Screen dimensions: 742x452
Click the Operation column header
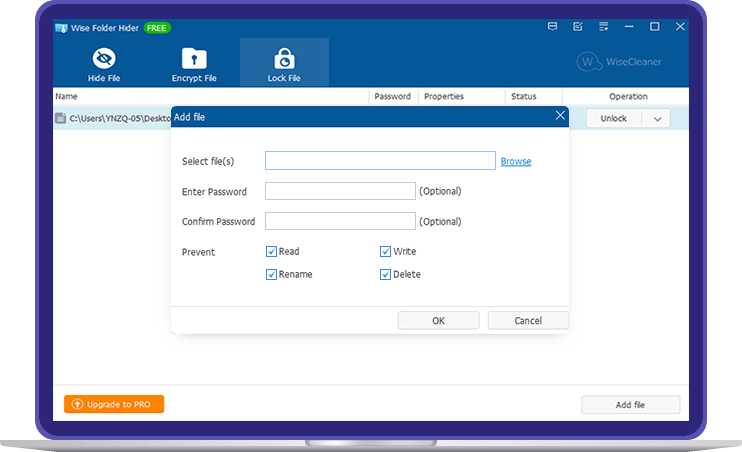(628, 97)
